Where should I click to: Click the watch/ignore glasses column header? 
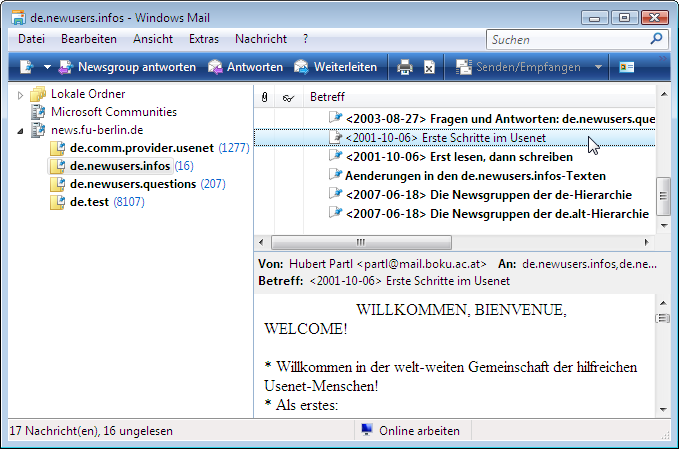point(288,97)
